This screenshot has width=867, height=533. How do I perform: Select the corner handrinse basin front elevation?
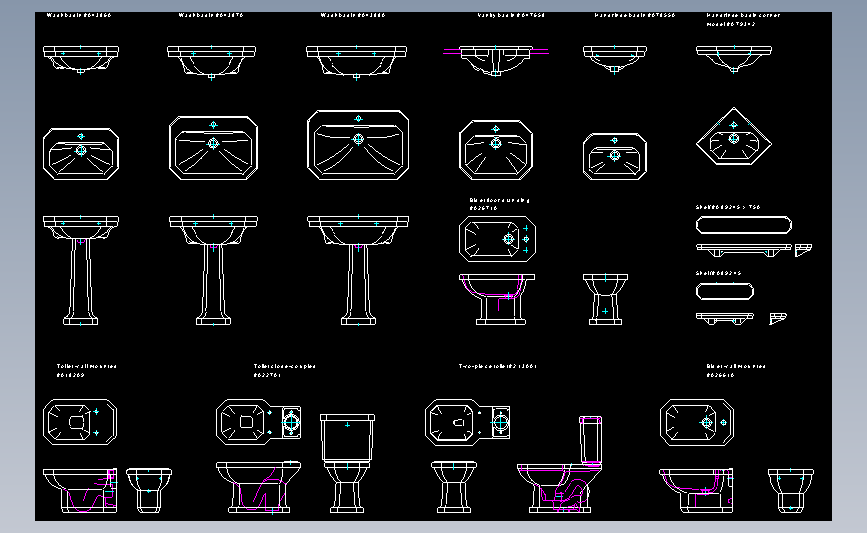coord(734,60)
